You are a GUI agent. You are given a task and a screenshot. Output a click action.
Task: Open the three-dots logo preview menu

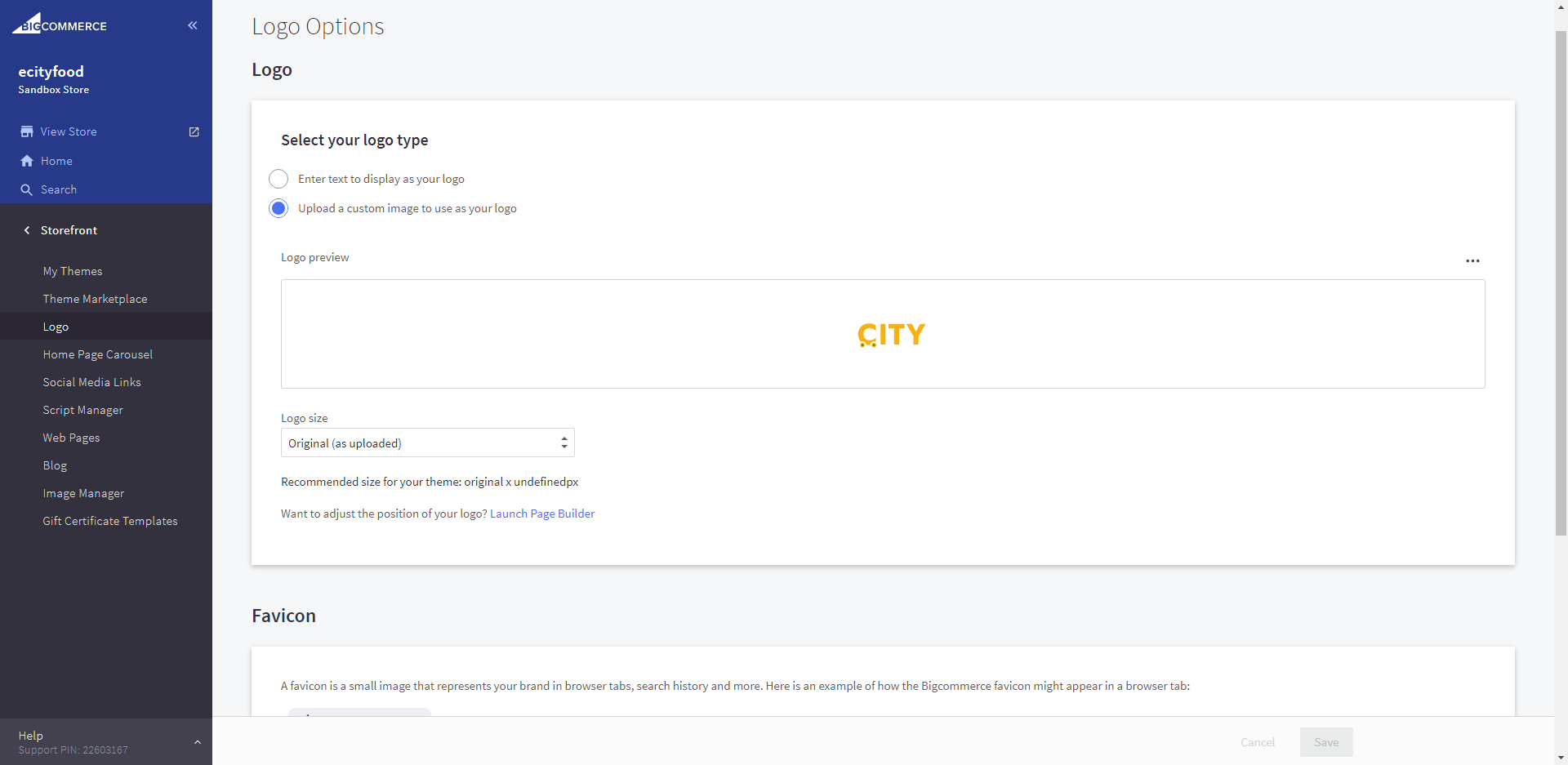[1472, 261]
